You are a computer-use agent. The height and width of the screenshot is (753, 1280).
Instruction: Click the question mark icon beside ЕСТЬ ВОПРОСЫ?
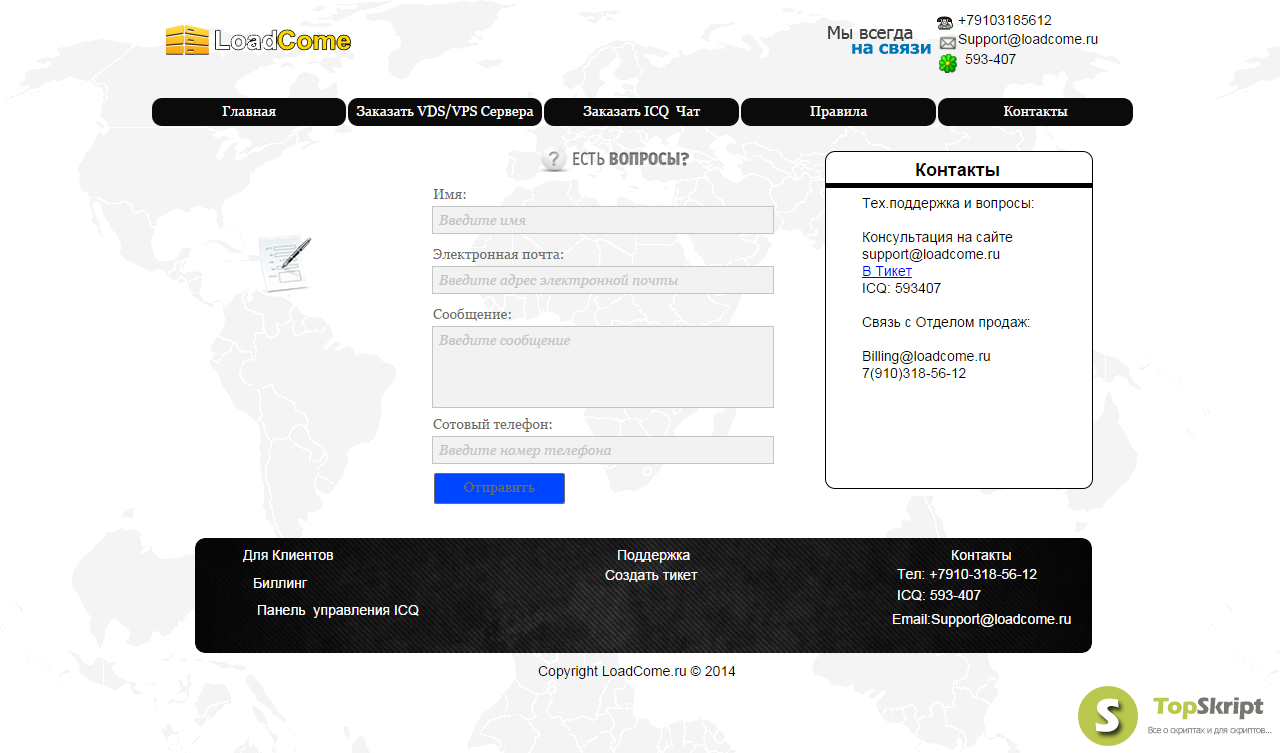coord(553,159)
